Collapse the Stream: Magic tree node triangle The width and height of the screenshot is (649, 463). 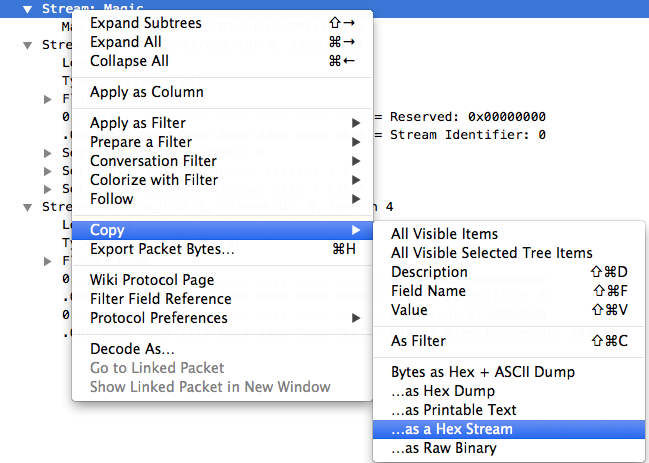27,9
